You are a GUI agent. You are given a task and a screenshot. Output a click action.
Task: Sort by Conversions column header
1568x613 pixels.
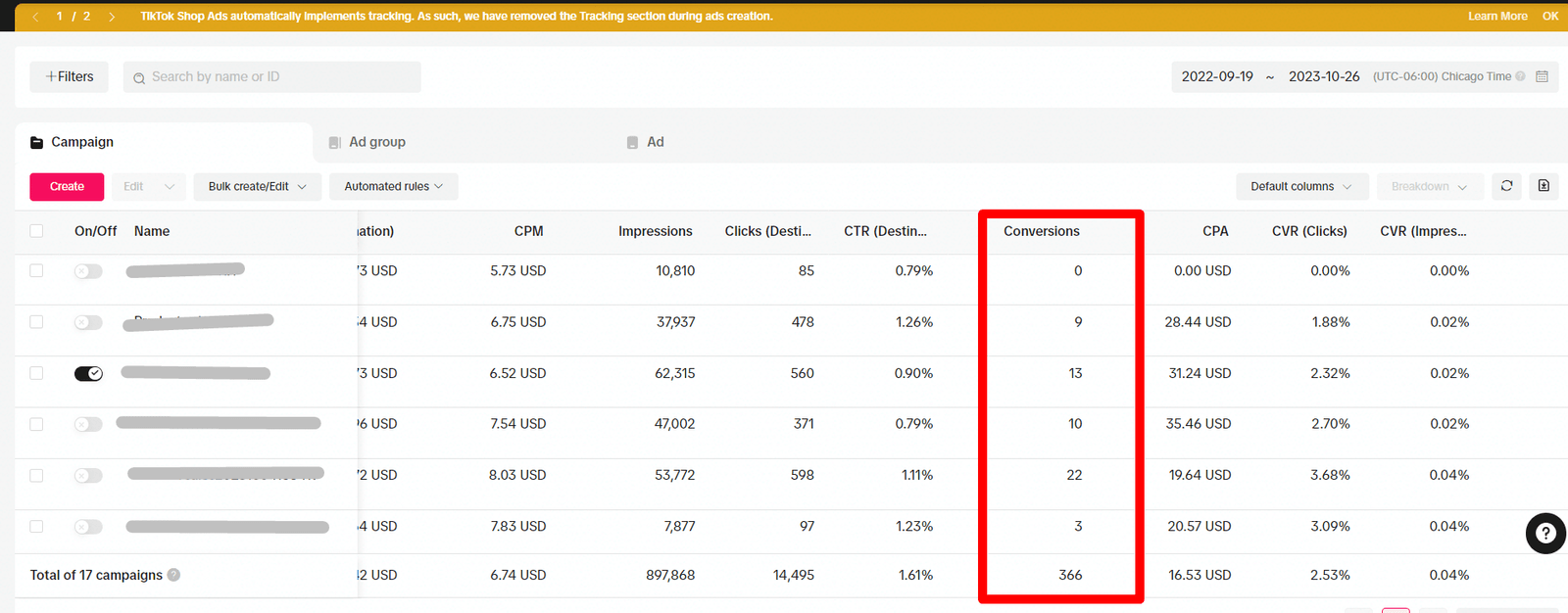coord(1042,231)
